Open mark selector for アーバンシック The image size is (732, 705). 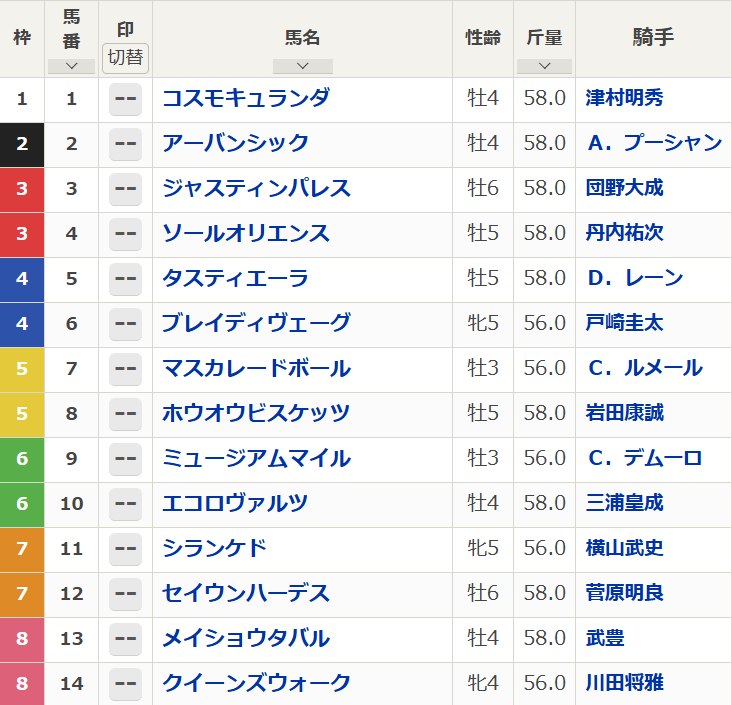coord(125,144)
